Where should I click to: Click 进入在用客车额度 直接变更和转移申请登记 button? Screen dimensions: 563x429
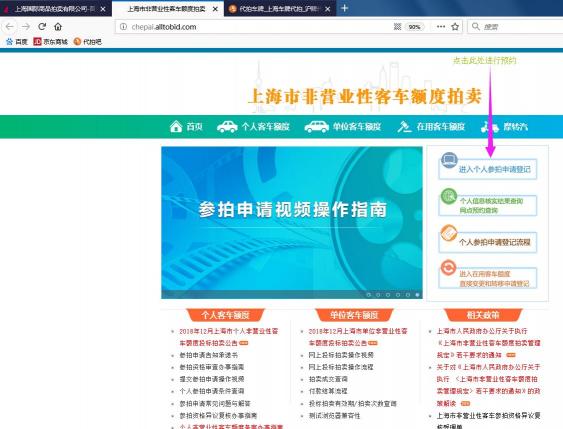[488, 278]
